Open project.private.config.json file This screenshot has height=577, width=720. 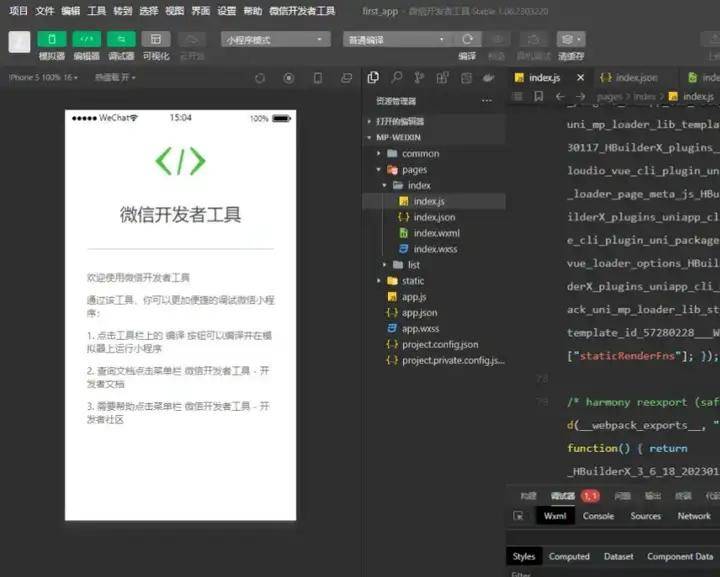434,360
